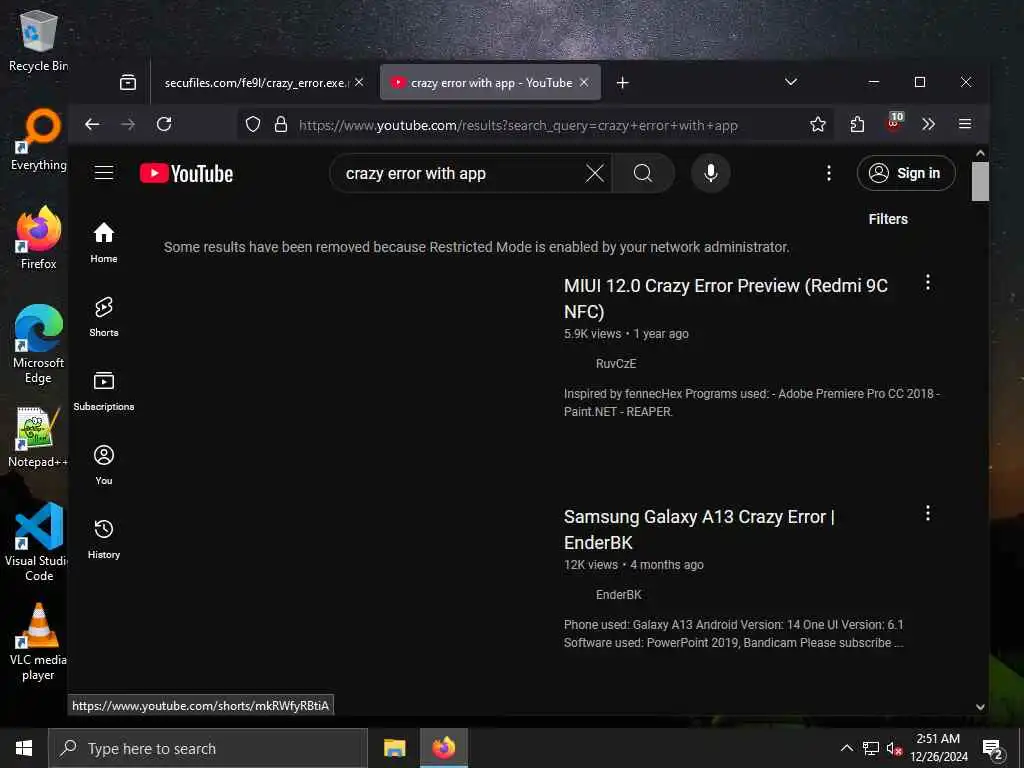Close the YouTube tab

(584, 82)
